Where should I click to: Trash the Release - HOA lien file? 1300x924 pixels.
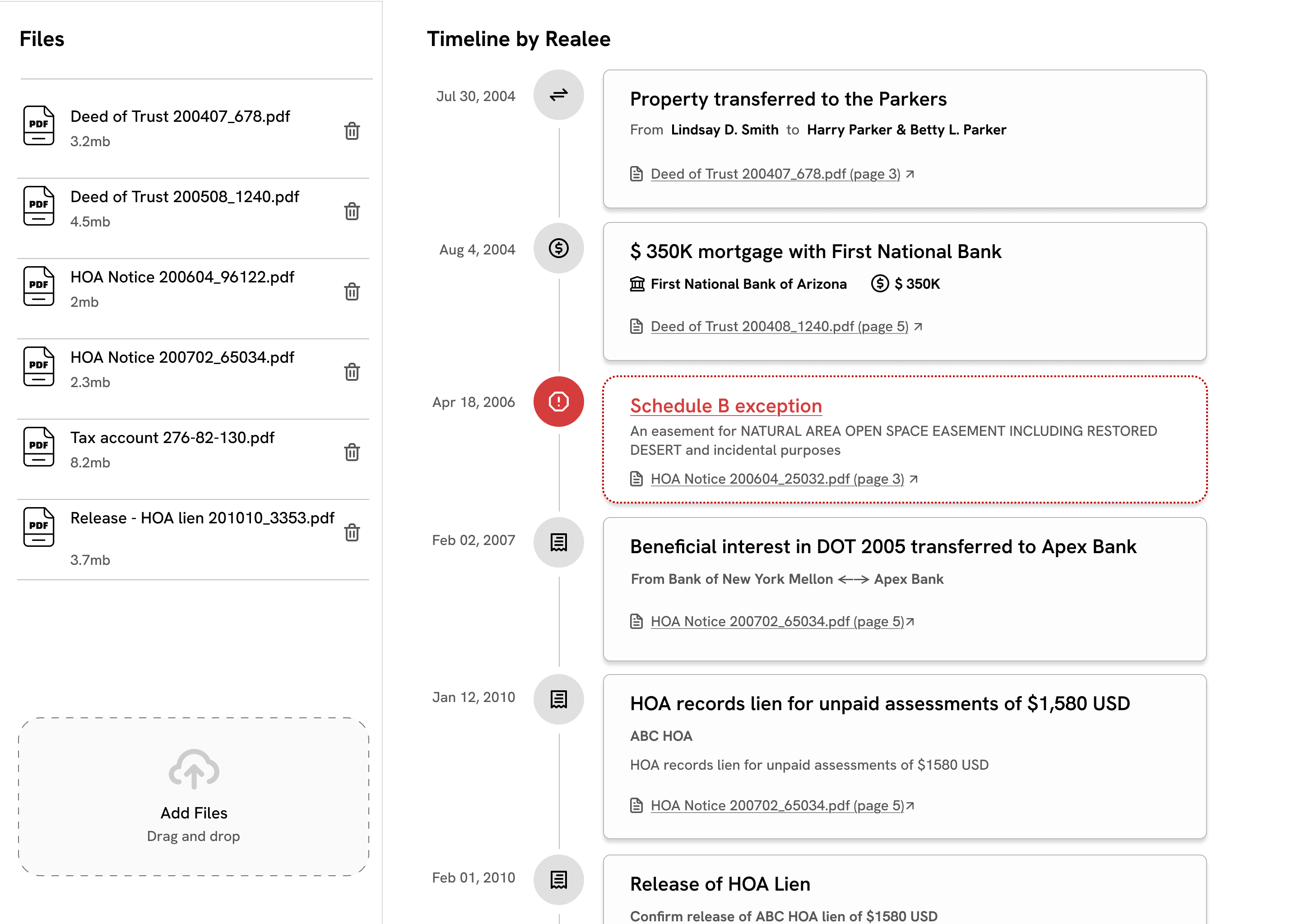point(352,532)
